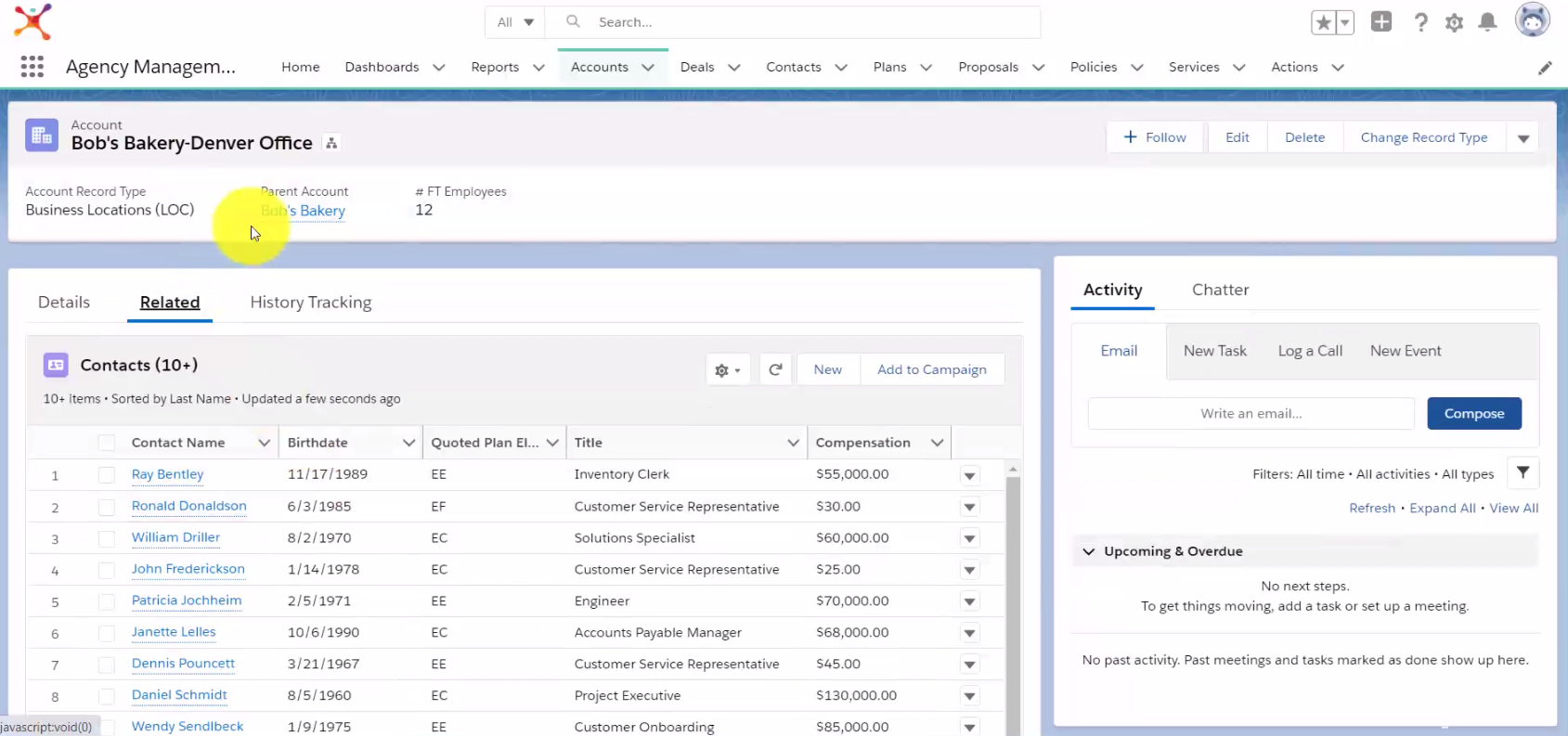Select the Ray Bentley row checkbox
Viewport: 1568px width, 736px height.
pos(107,475)
